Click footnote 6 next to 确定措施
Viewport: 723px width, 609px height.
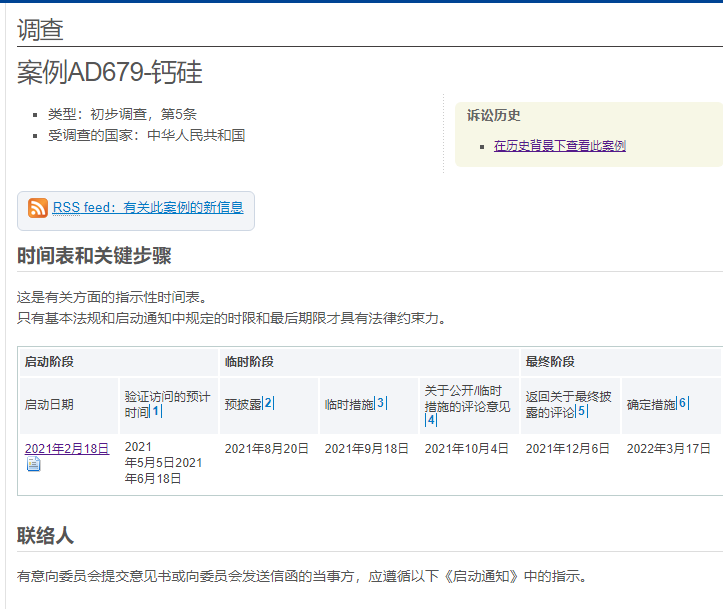(x=683, y=404)
